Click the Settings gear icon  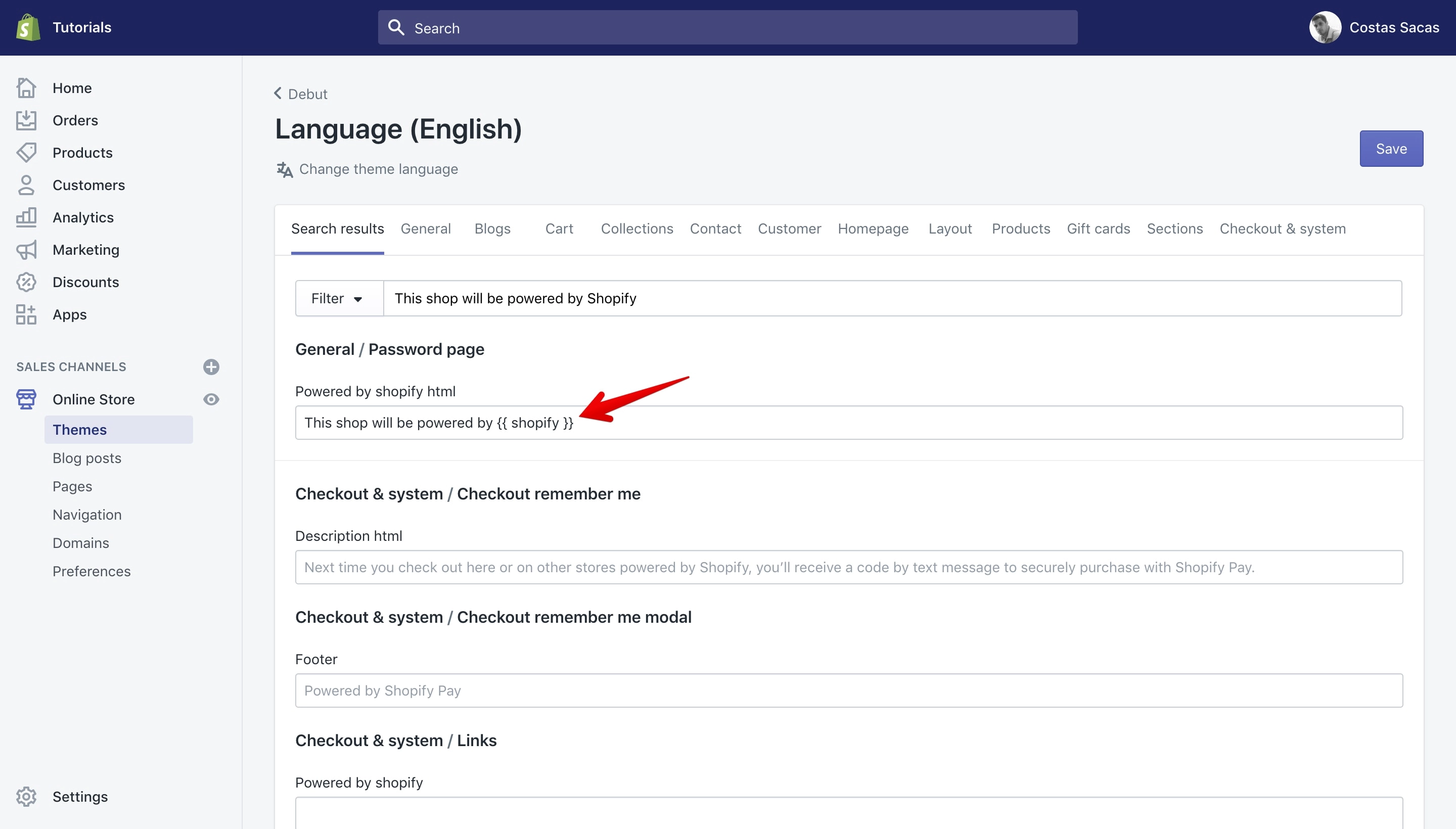[x=26, y=797]
